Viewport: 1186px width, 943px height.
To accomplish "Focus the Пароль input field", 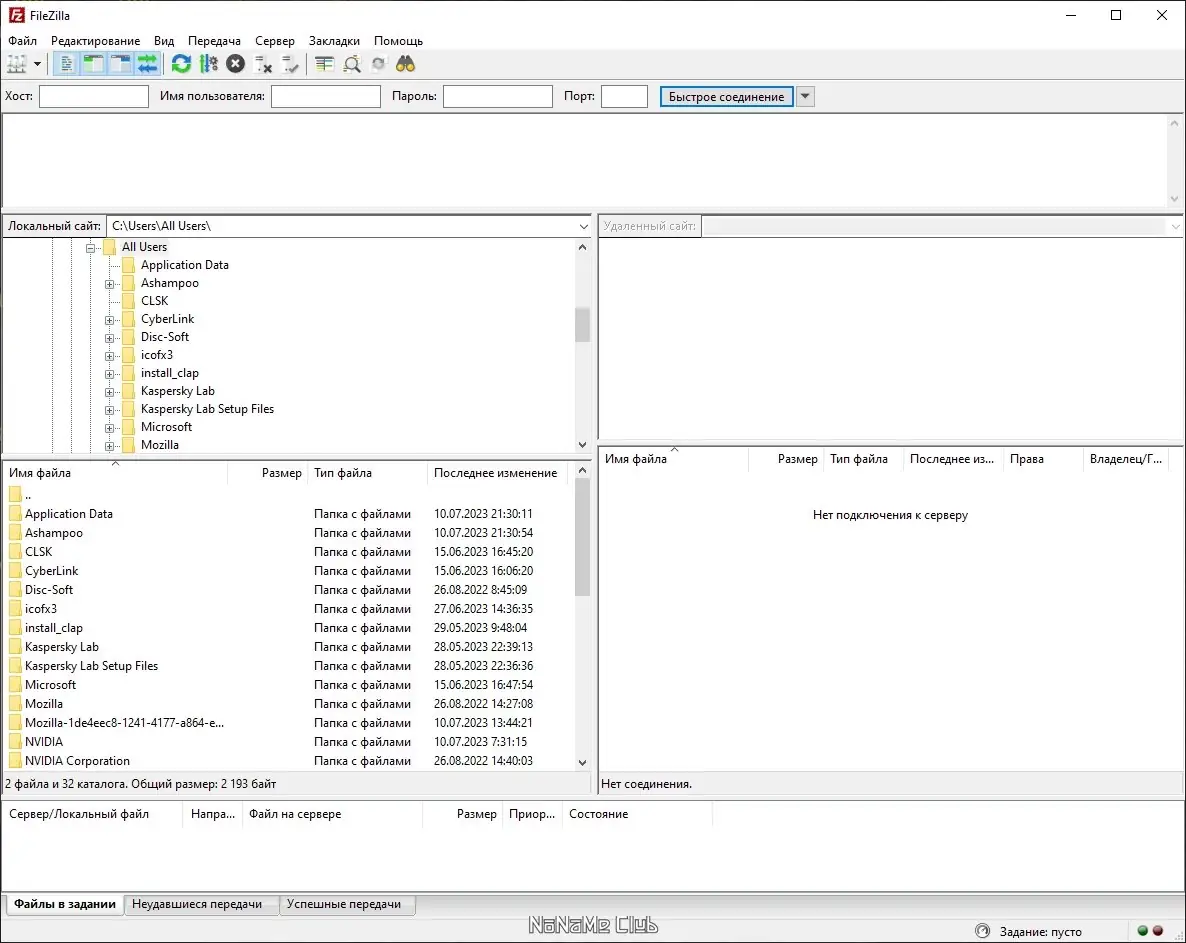I will pos(498,96).
